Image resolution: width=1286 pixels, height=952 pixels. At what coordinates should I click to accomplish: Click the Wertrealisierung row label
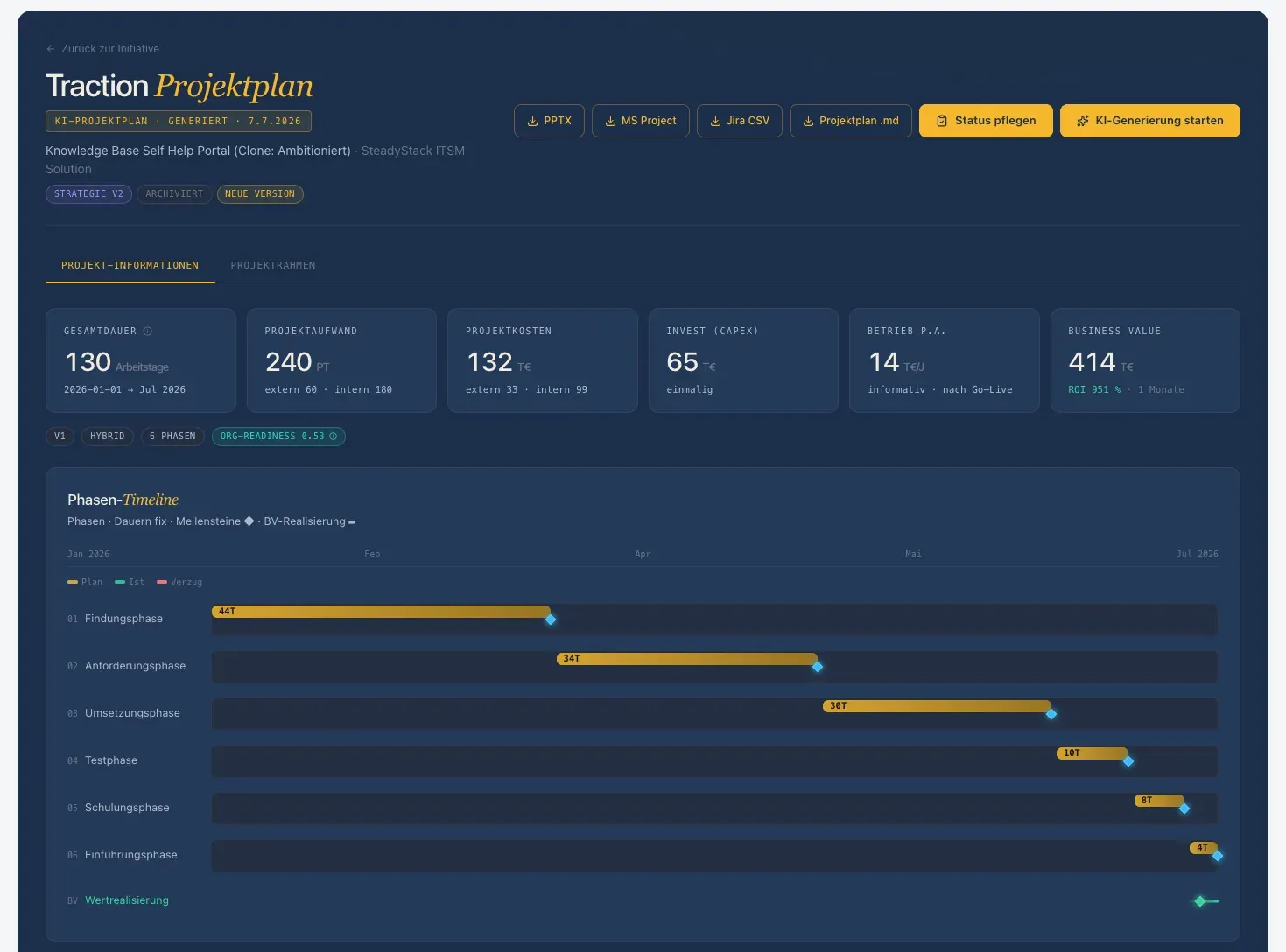click(127, 900)
